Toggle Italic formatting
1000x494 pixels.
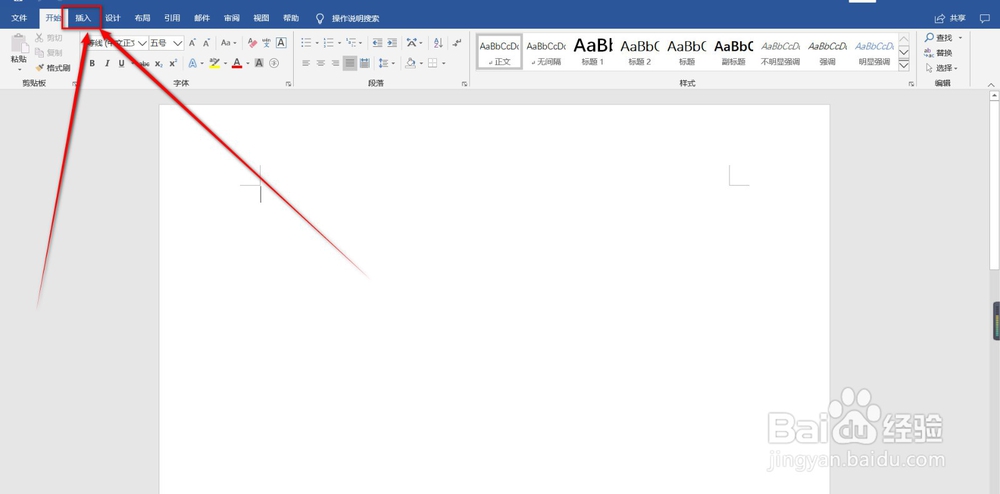[x=107, y=63]
